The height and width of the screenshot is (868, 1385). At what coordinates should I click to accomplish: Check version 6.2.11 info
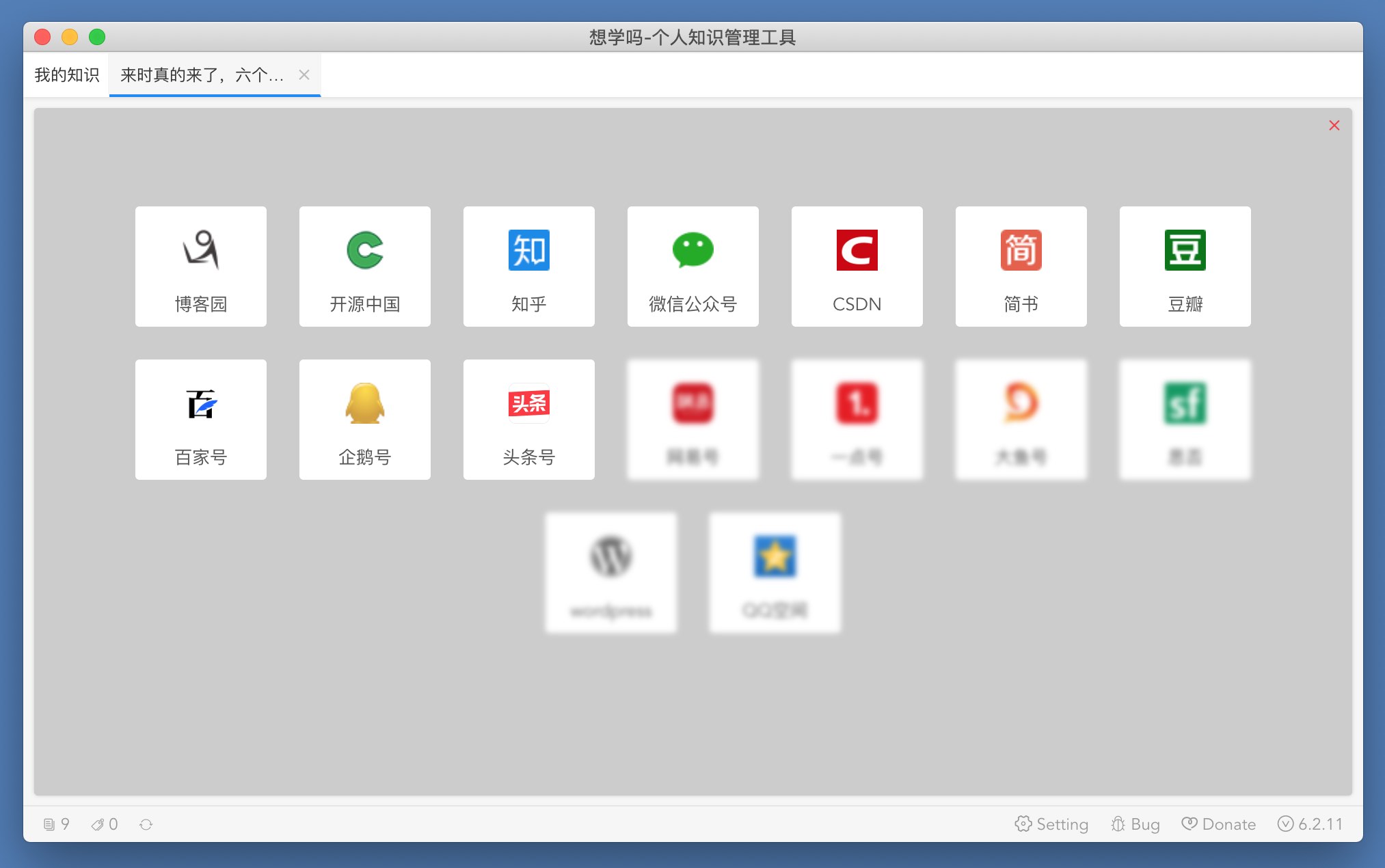pos(1310,824)
